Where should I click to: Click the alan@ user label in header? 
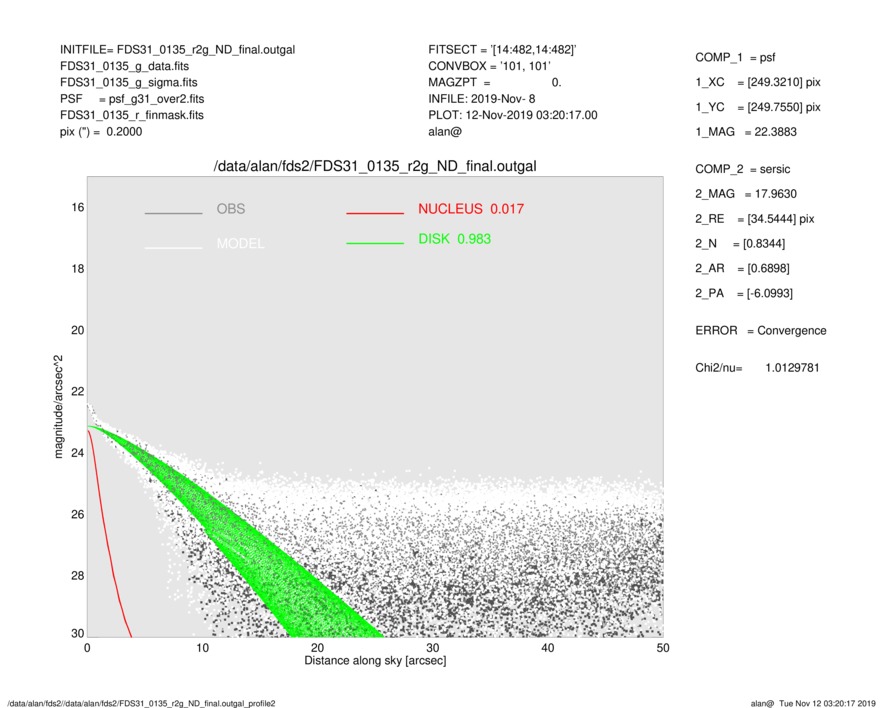pyautogui.click(x=445, y=132)
